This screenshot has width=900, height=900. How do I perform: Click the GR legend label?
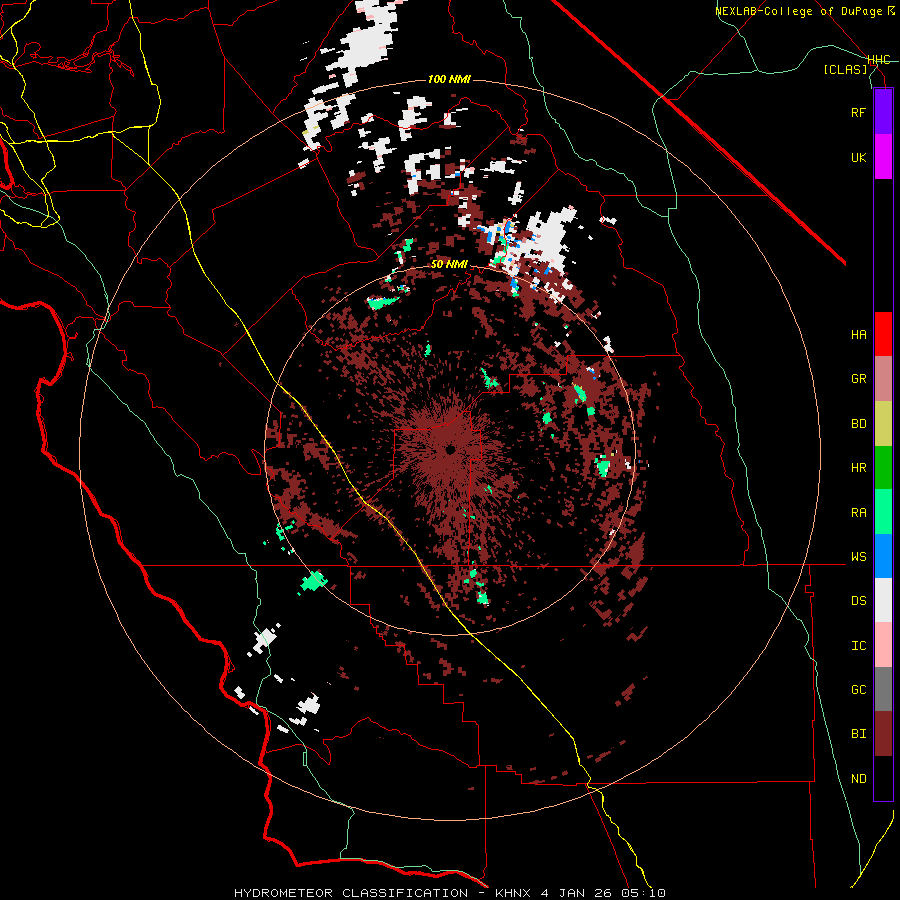pyautogui.click(x=858, y=379)
